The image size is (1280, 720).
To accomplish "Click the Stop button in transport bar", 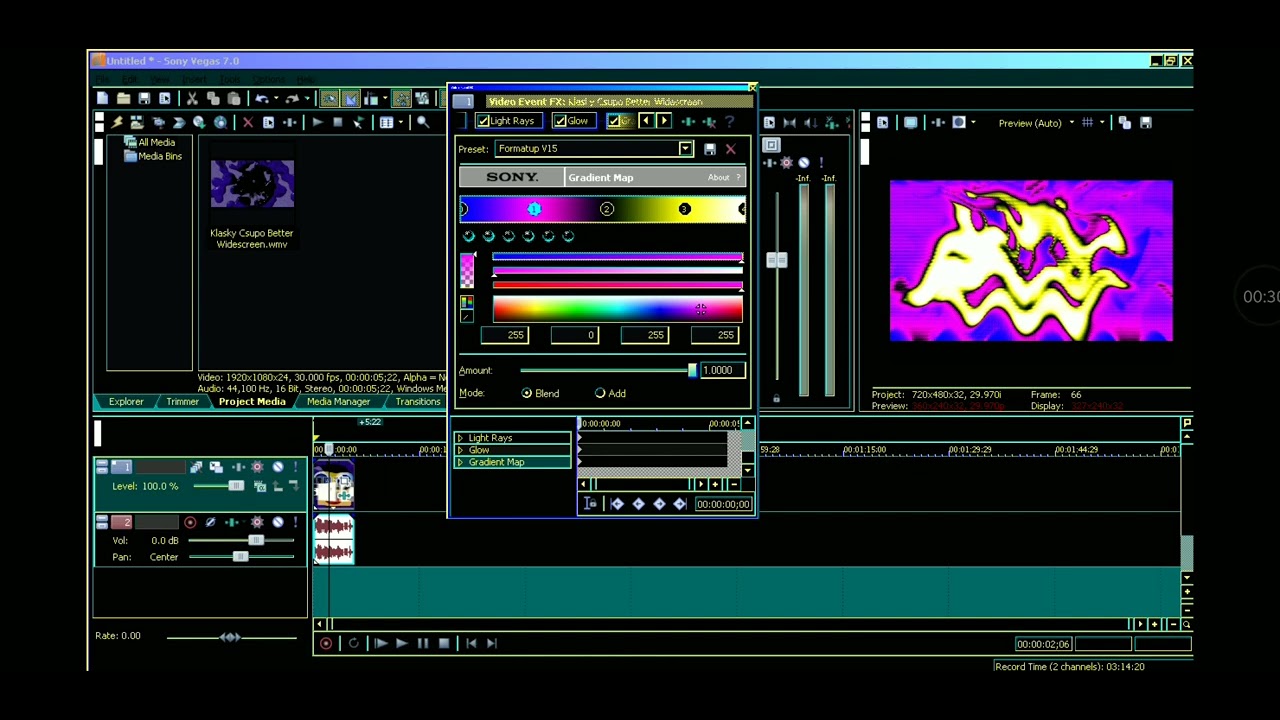I will [444, 643].
